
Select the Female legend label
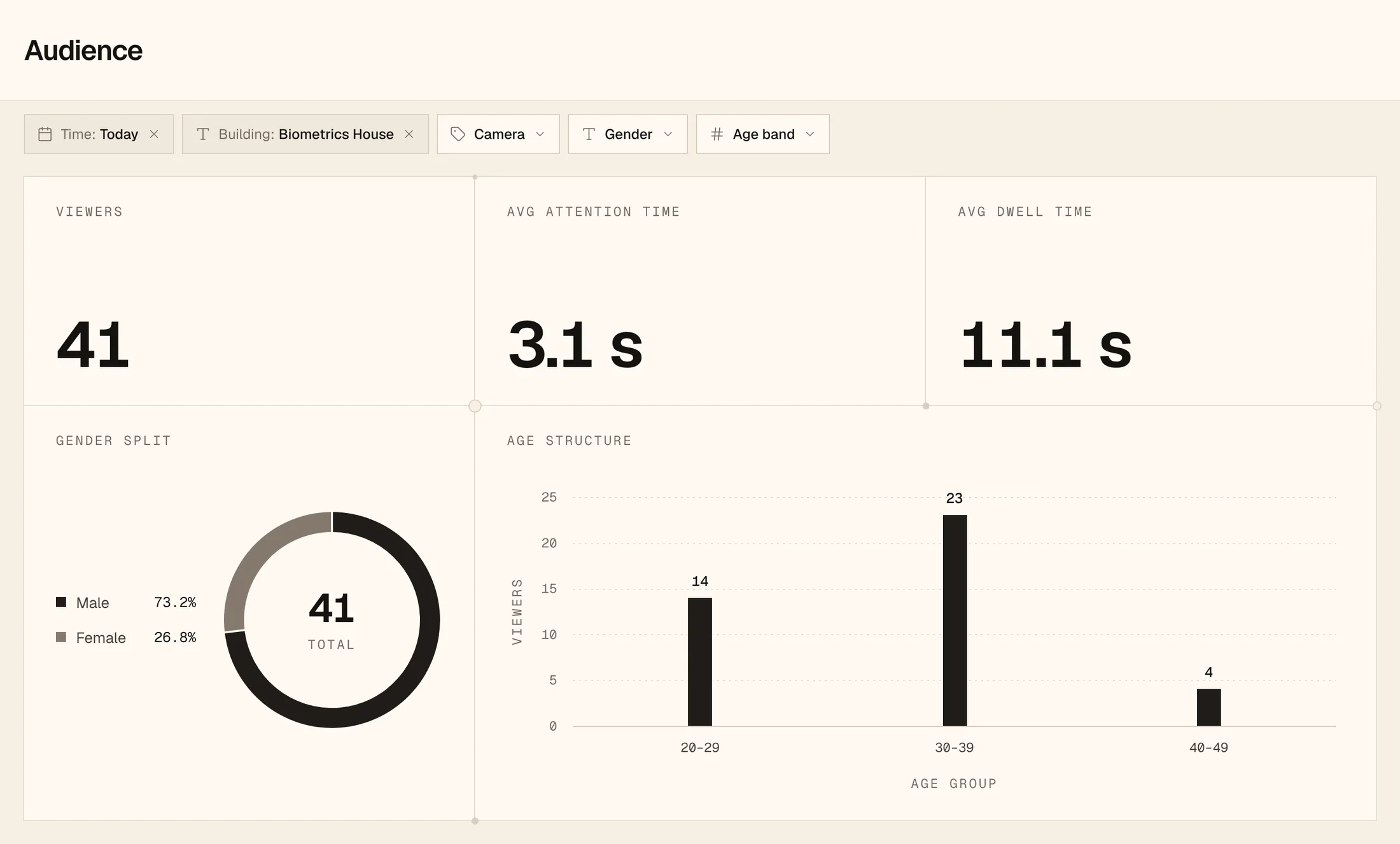pos(101,638)
